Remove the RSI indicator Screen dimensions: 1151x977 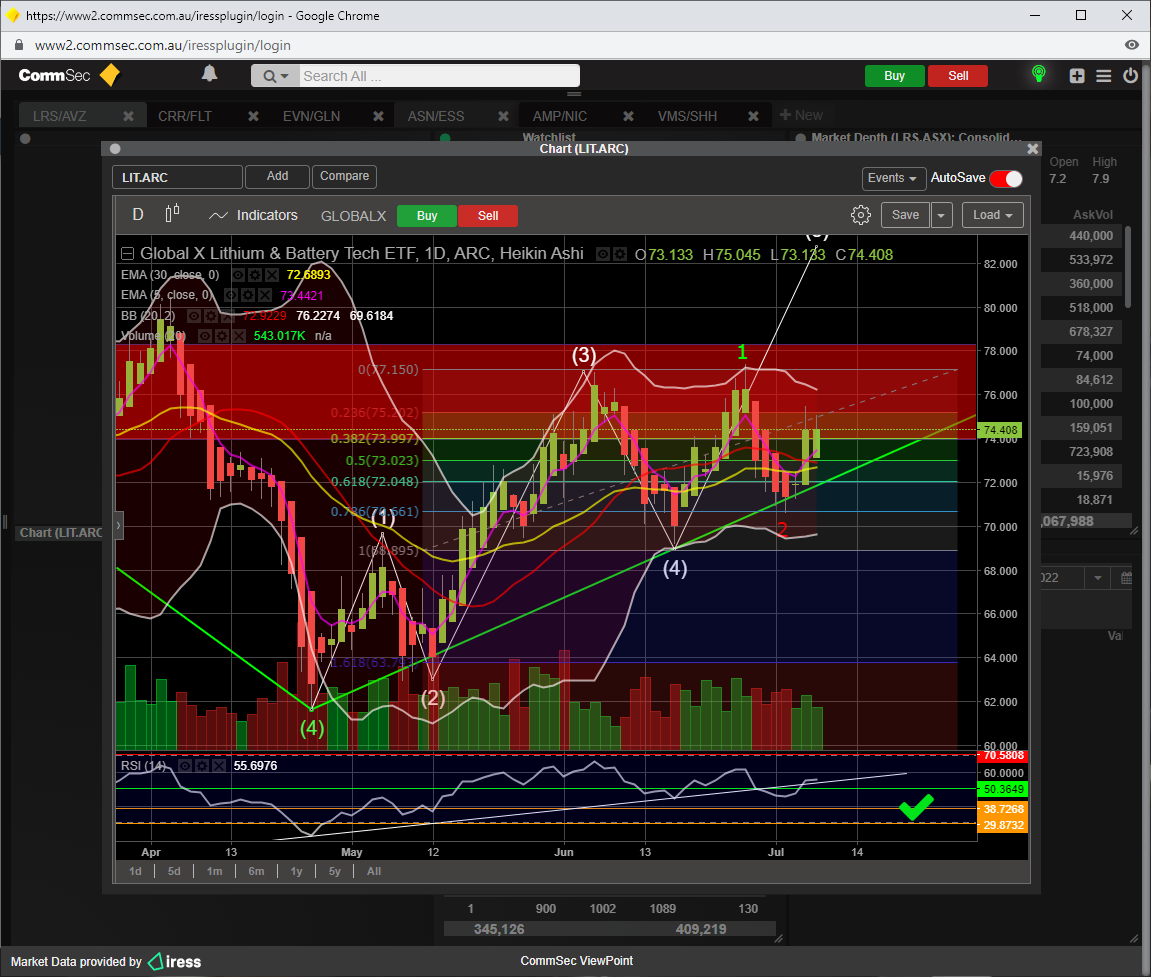click(219, 766)
